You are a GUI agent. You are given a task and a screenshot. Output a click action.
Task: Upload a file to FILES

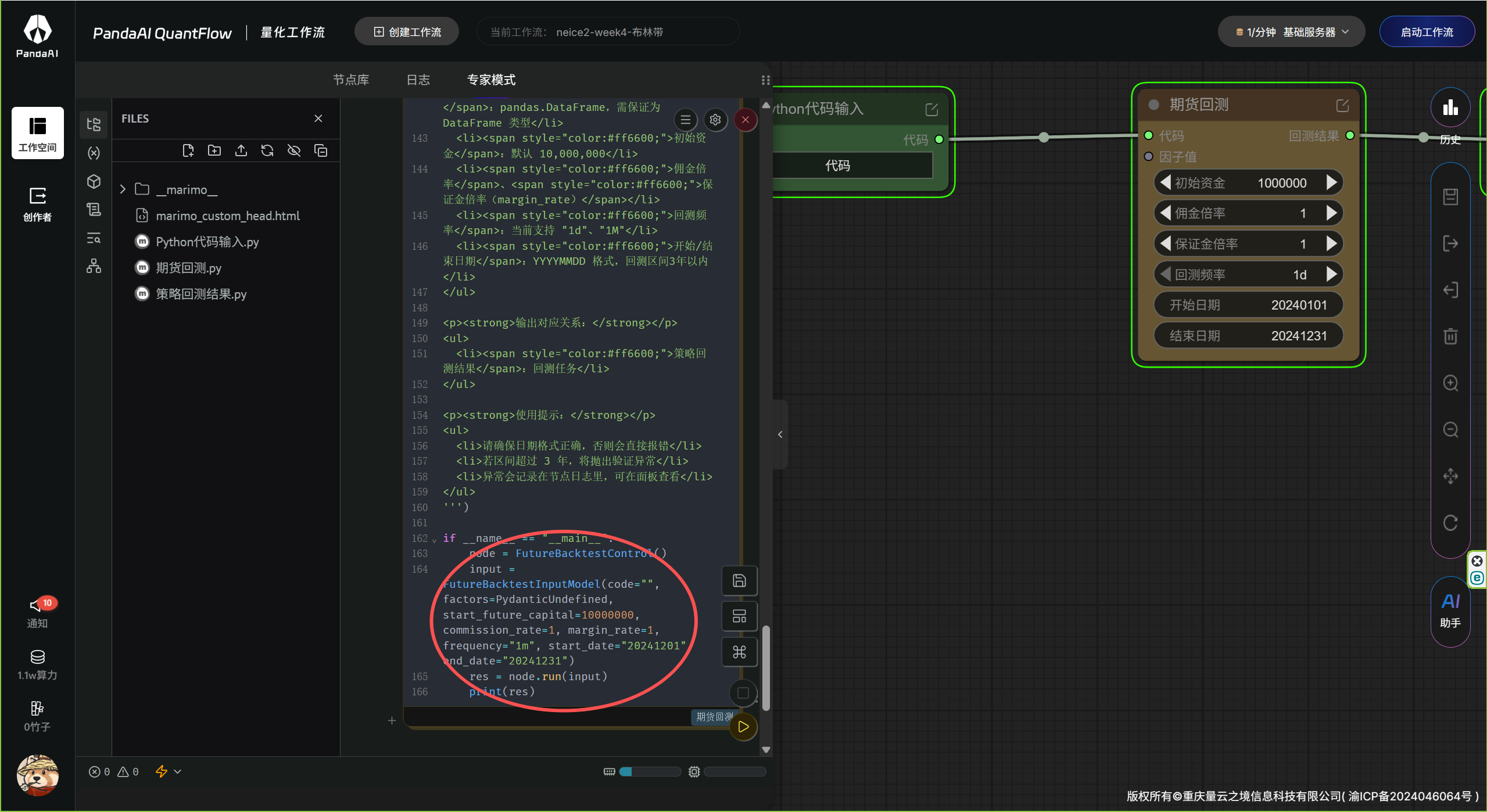[241, 151]
